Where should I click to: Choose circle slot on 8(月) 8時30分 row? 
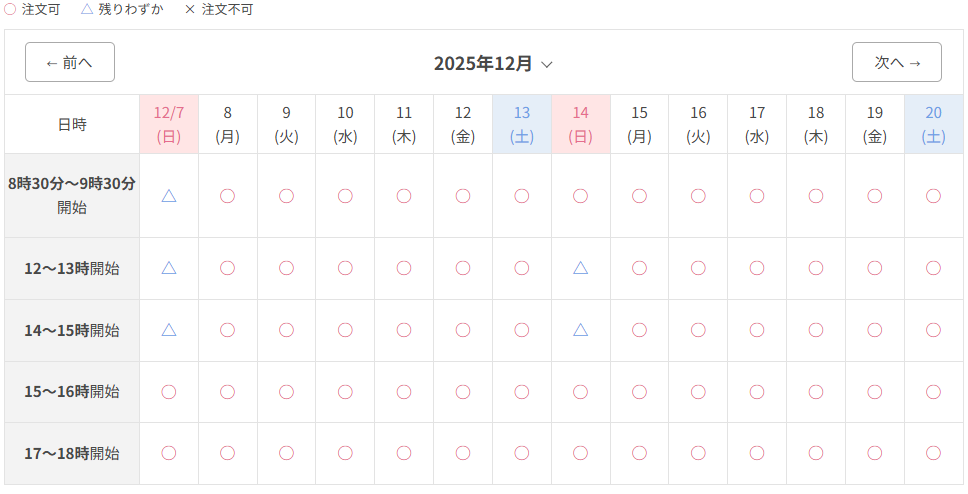click(x=228, y=196)
